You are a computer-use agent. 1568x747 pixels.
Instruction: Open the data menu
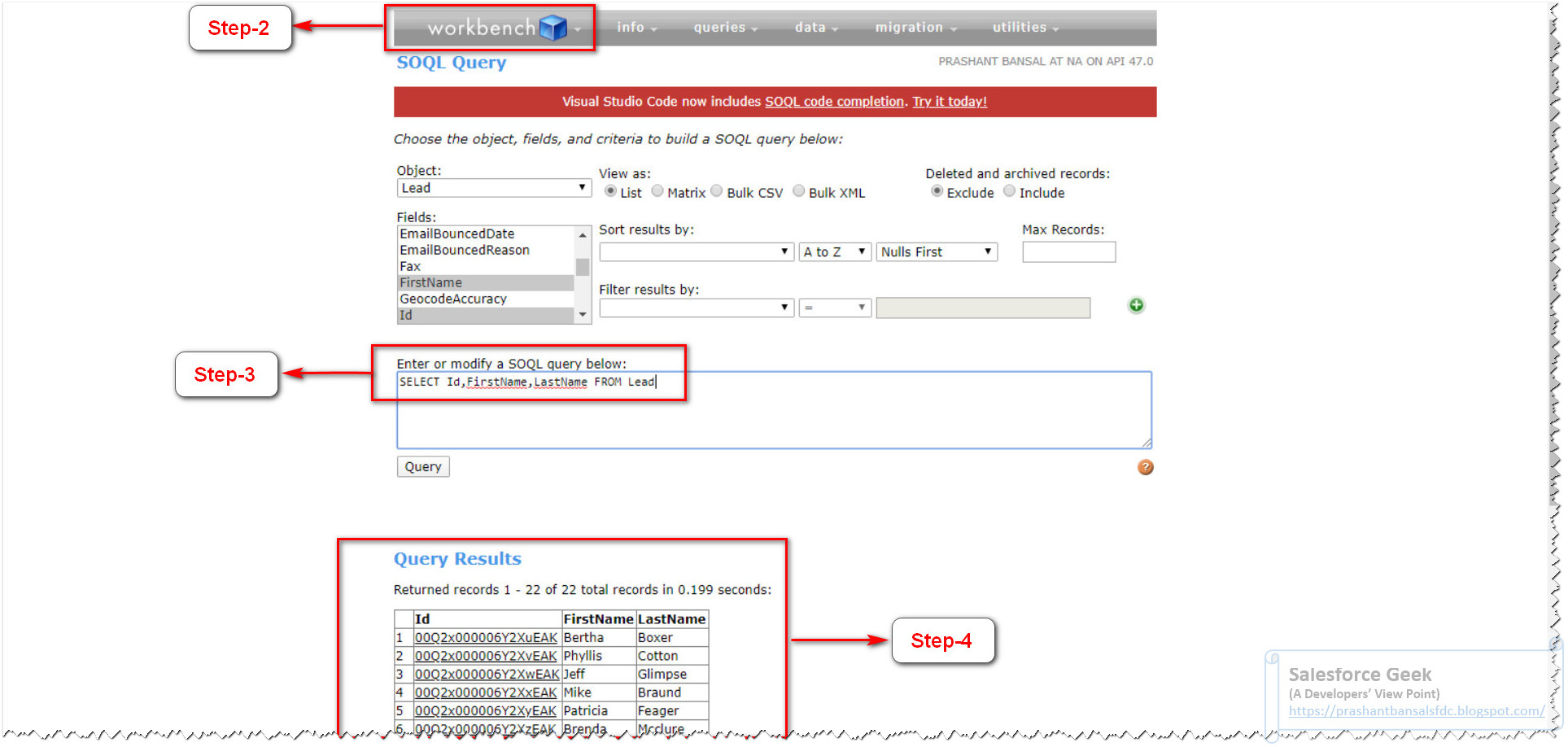tap(816, 28)
